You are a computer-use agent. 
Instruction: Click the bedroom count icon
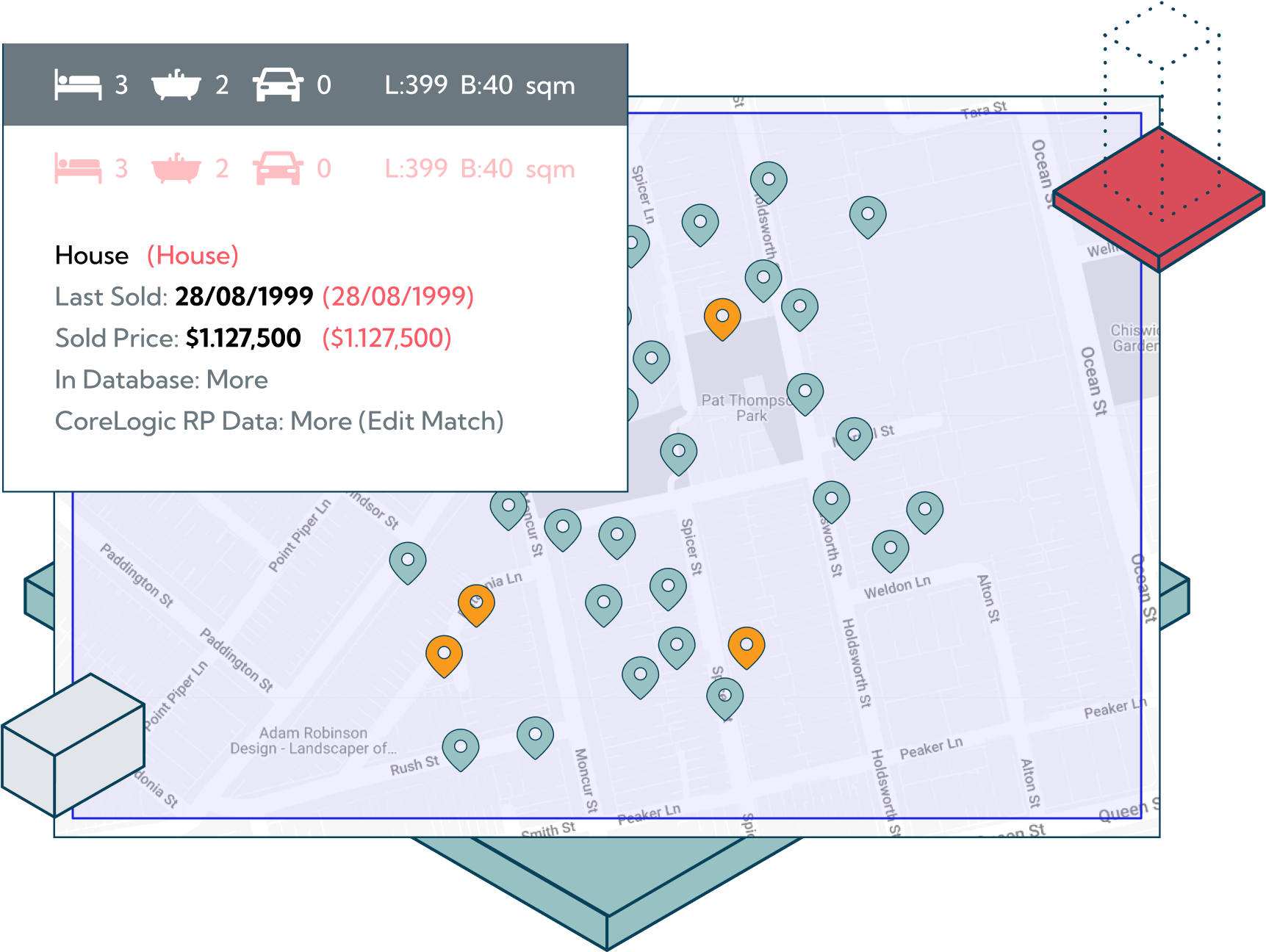[x=77, y=83]
